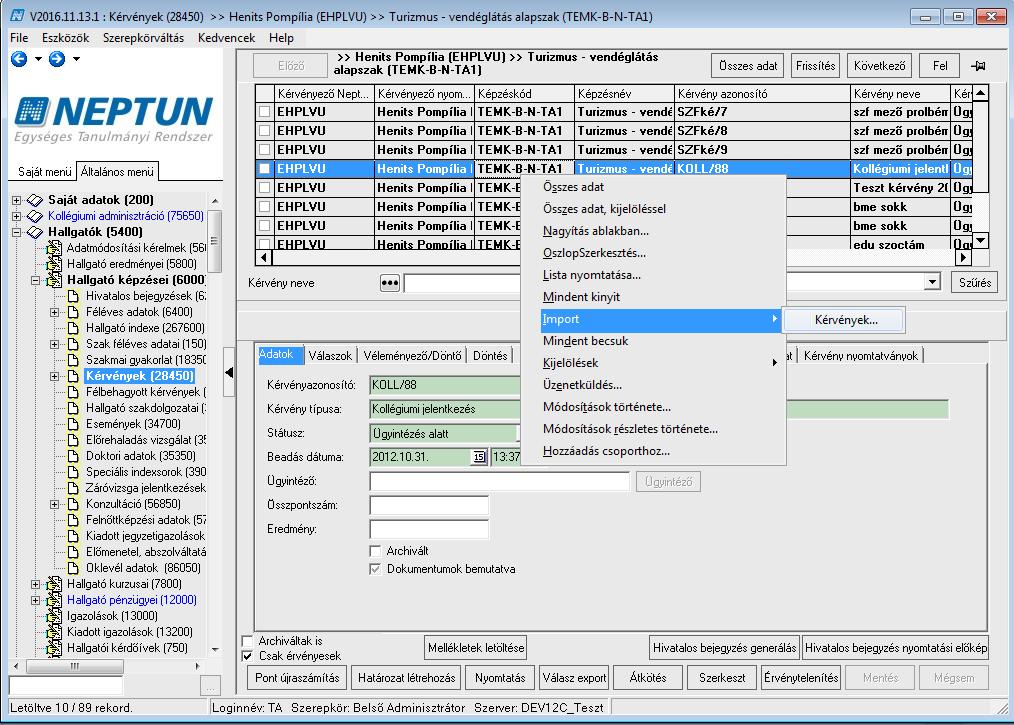Click the Adatmódosítási kérelmek tree icon
This screenshot has width=1014, height=725.
[x=54, y=248]
